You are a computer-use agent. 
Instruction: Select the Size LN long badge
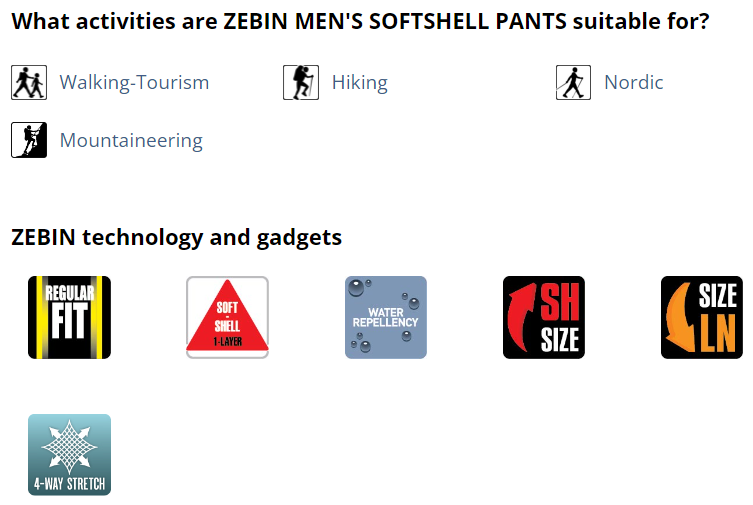click(x=702, y=317)
